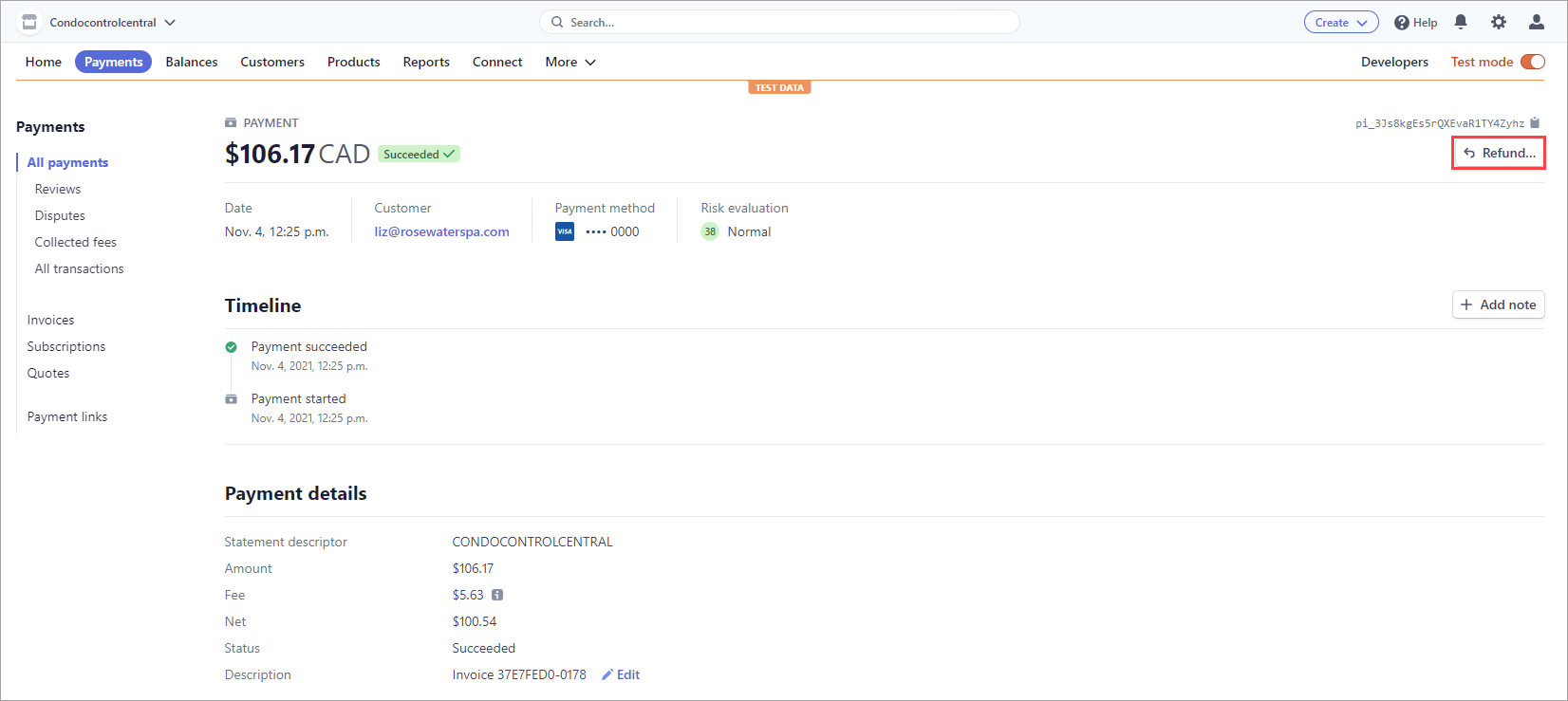Viewport: 1568px width, 701px height.
Task: Click the $106.17 CAD payment amount heading
Action: tap(297, 154)
